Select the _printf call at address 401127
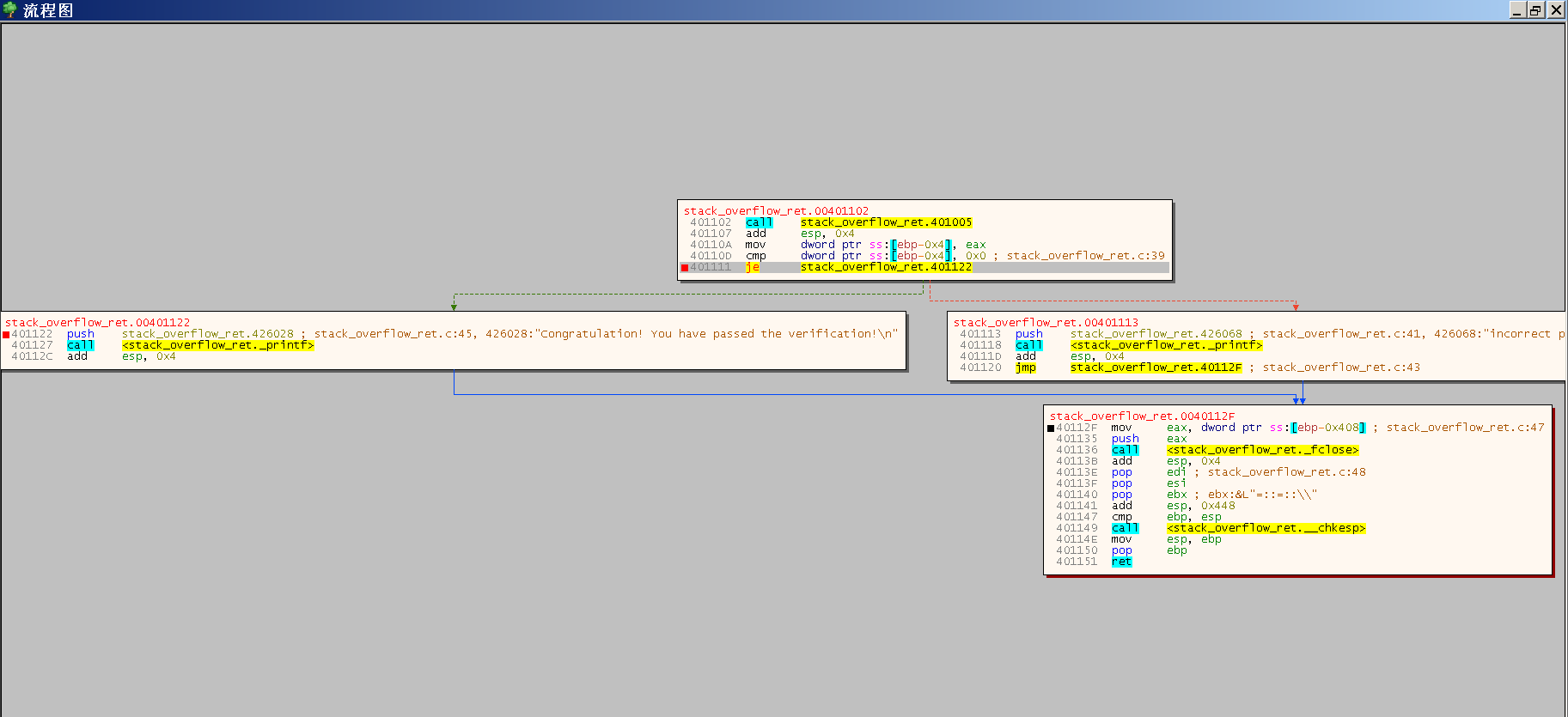 (x=217, y=345)
